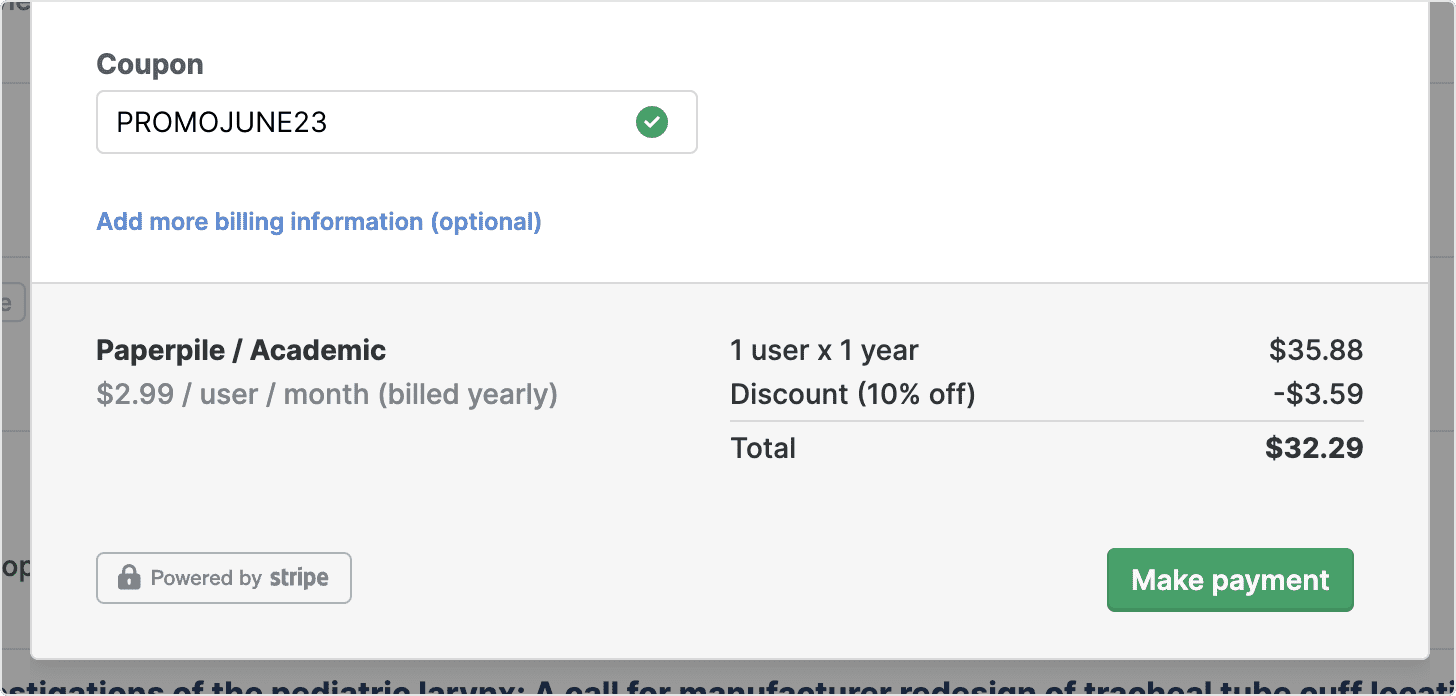This screenshot has height=696, width=1456.
Task: Click the padlock icon in Stripe badge
Action: 129,578
